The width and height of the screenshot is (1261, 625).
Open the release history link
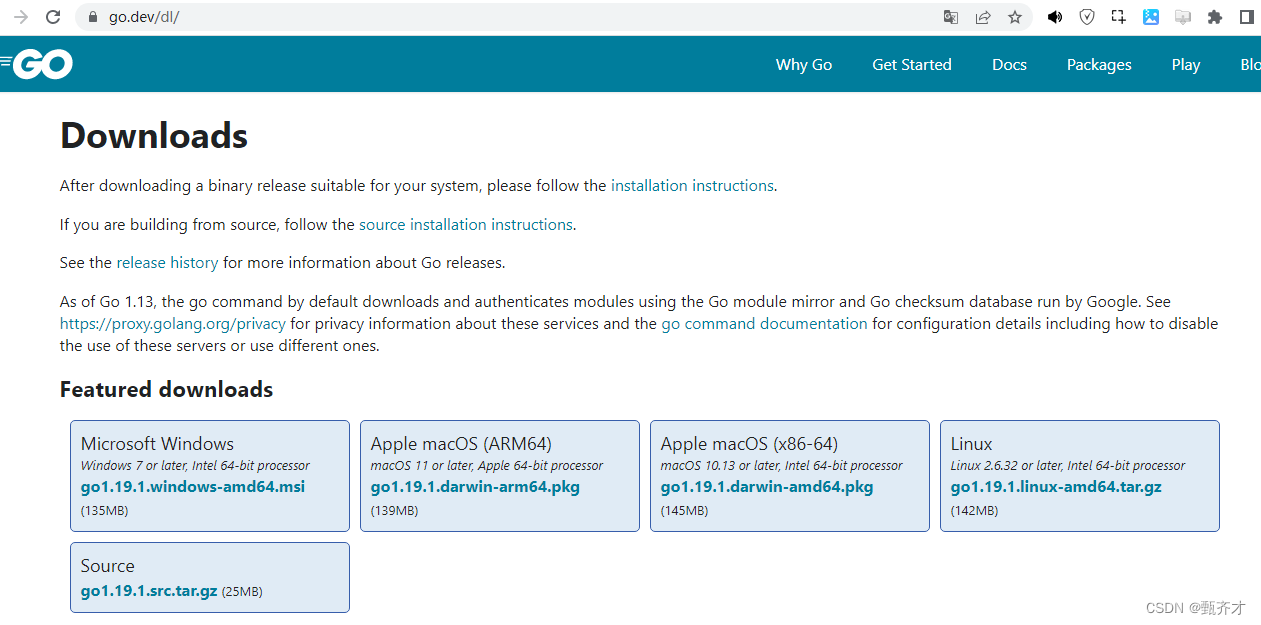click(x=167, y=263)
